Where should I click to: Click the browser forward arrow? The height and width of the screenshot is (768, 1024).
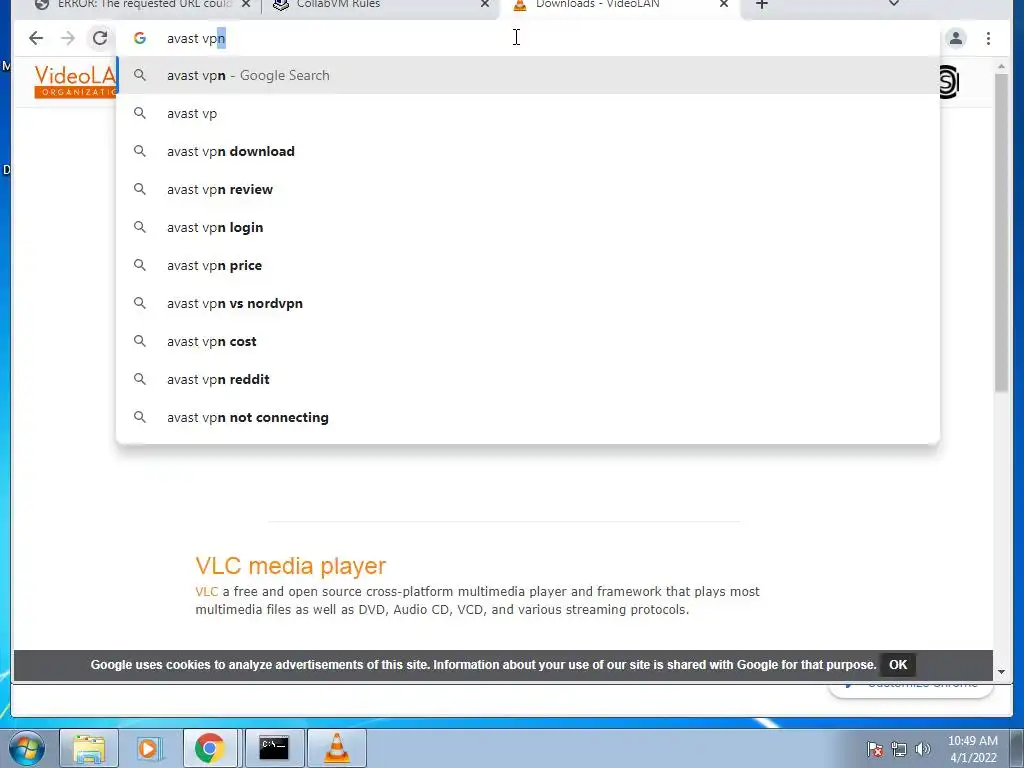pos(68,38)
